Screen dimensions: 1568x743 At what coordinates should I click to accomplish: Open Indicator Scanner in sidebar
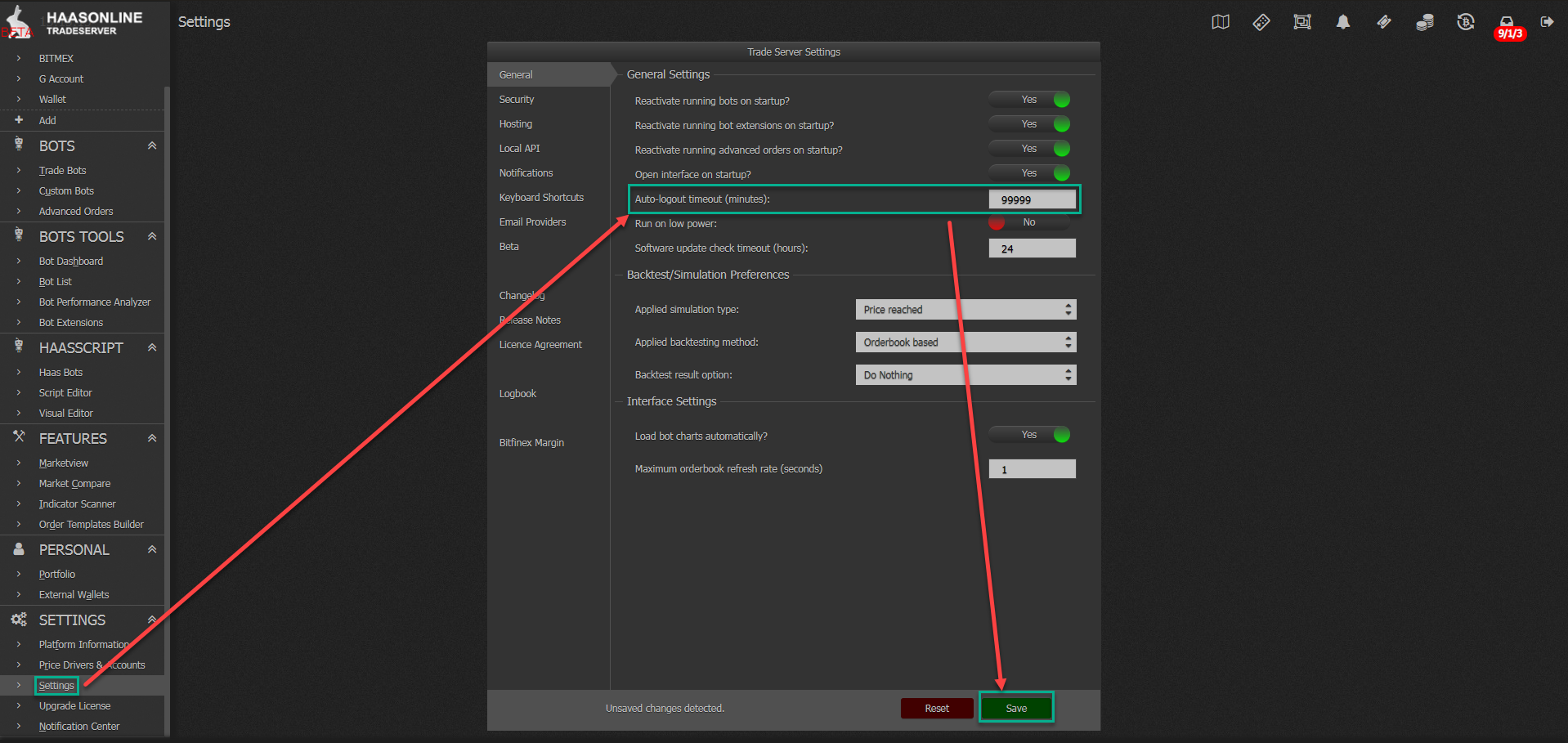(x=77, y=504)
